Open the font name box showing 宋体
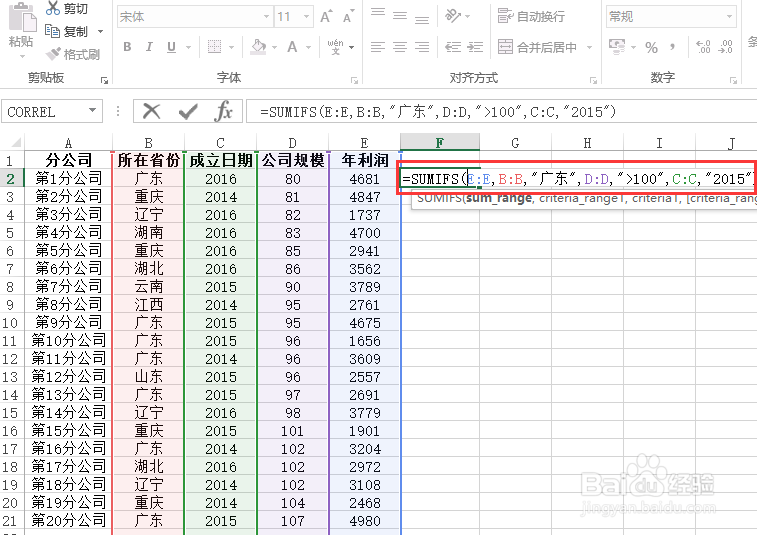 click(195, 17)
